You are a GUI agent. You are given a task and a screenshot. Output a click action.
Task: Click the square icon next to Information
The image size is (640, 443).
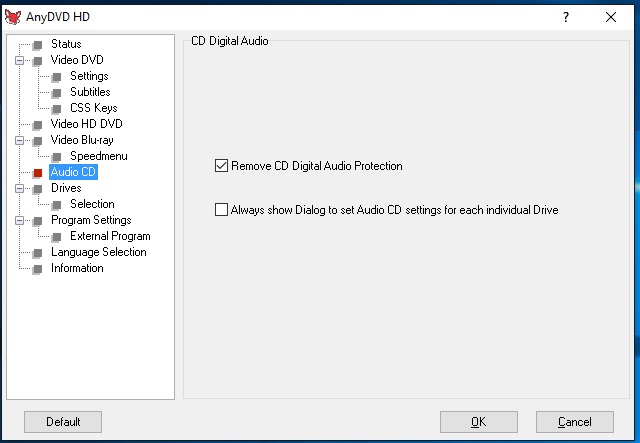38,268
